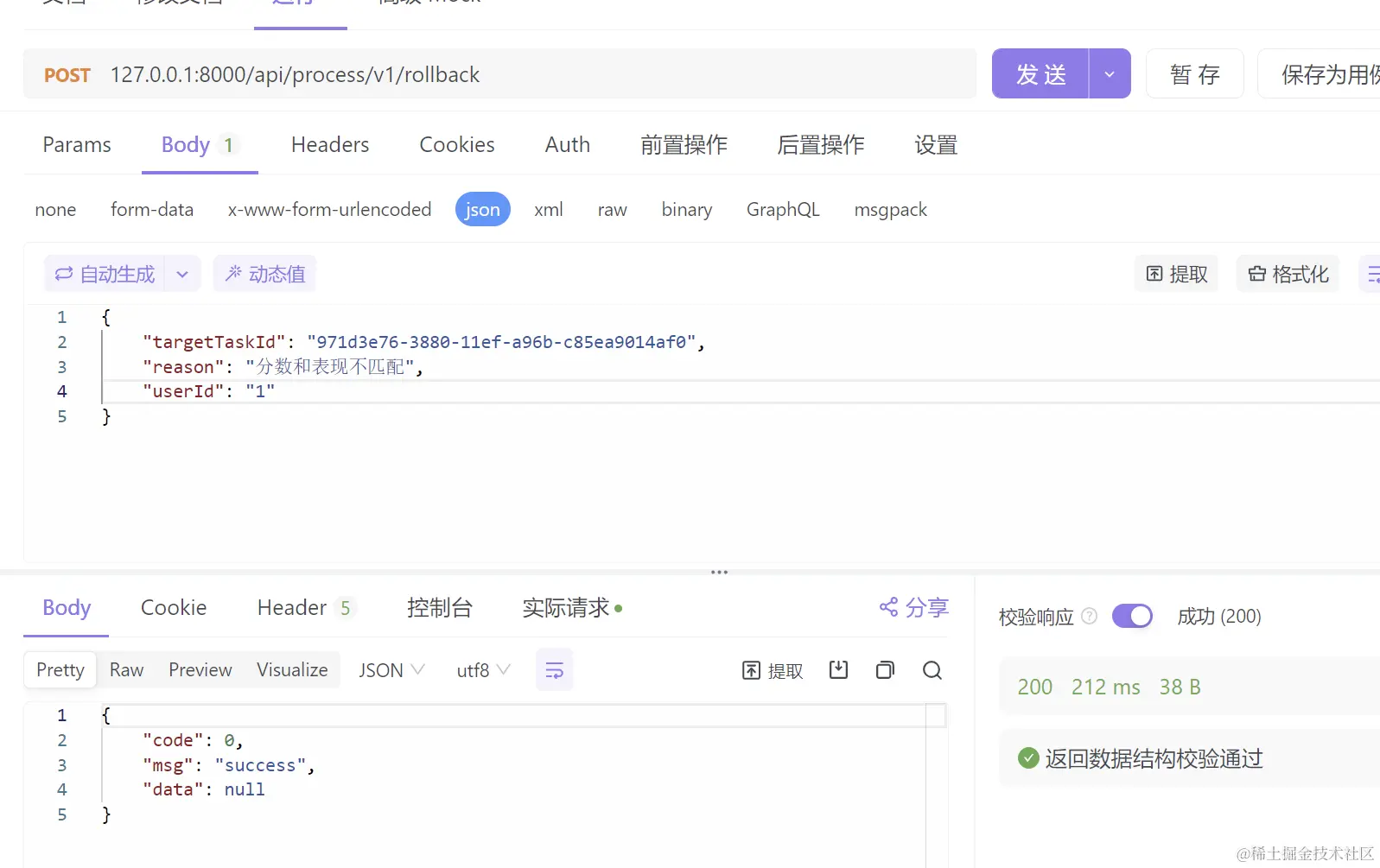This screenshot has height=868, width=1380.
Task: Select the raw body type
Action: point(613,210)
